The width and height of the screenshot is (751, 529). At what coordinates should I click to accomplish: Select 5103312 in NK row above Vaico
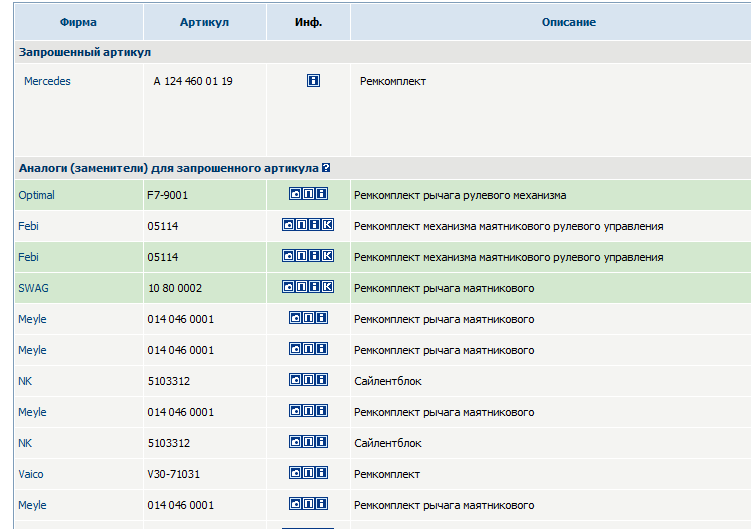coord(169,443)
